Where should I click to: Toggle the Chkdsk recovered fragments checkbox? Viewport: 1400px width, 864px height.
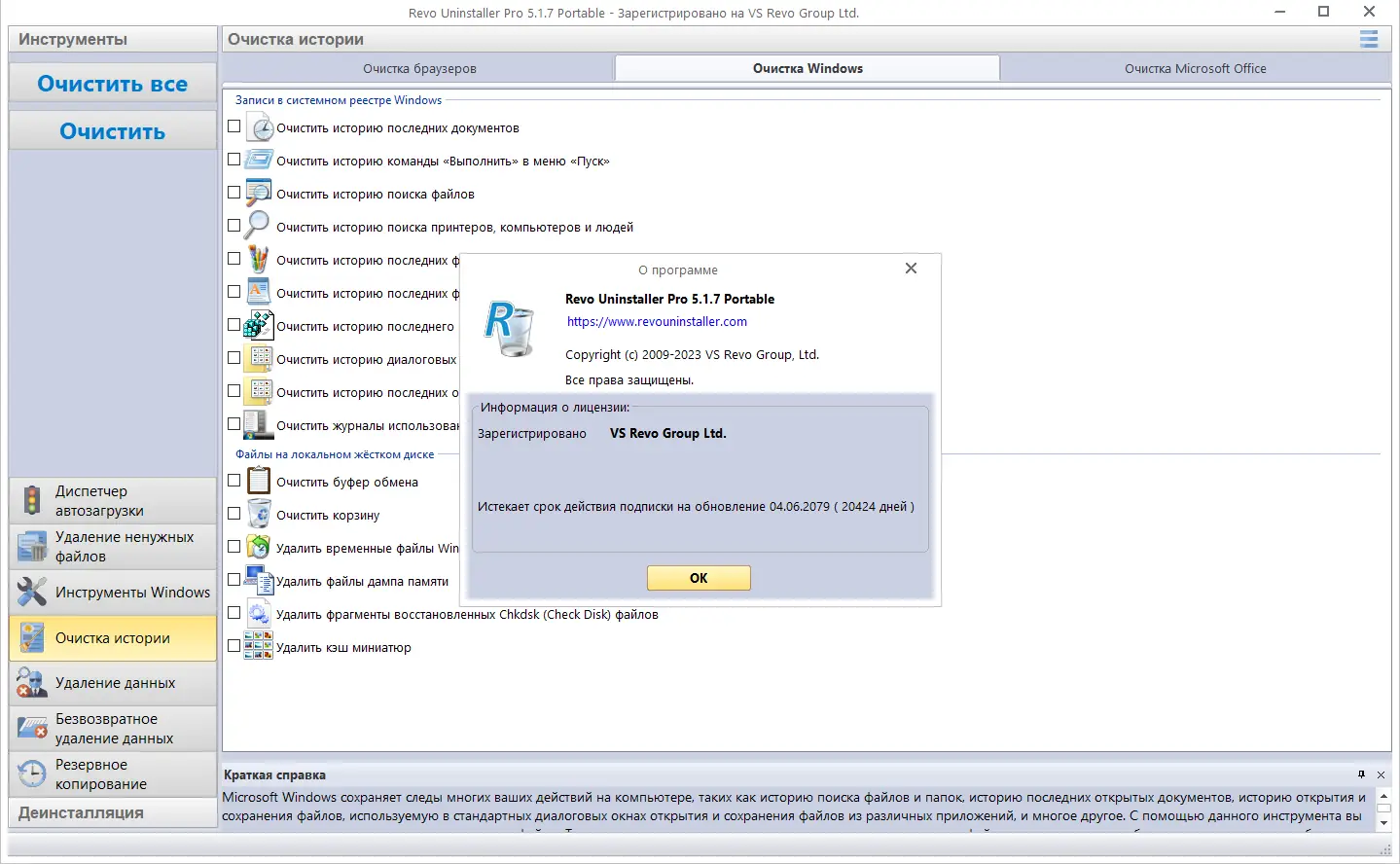tap(233, 613)
